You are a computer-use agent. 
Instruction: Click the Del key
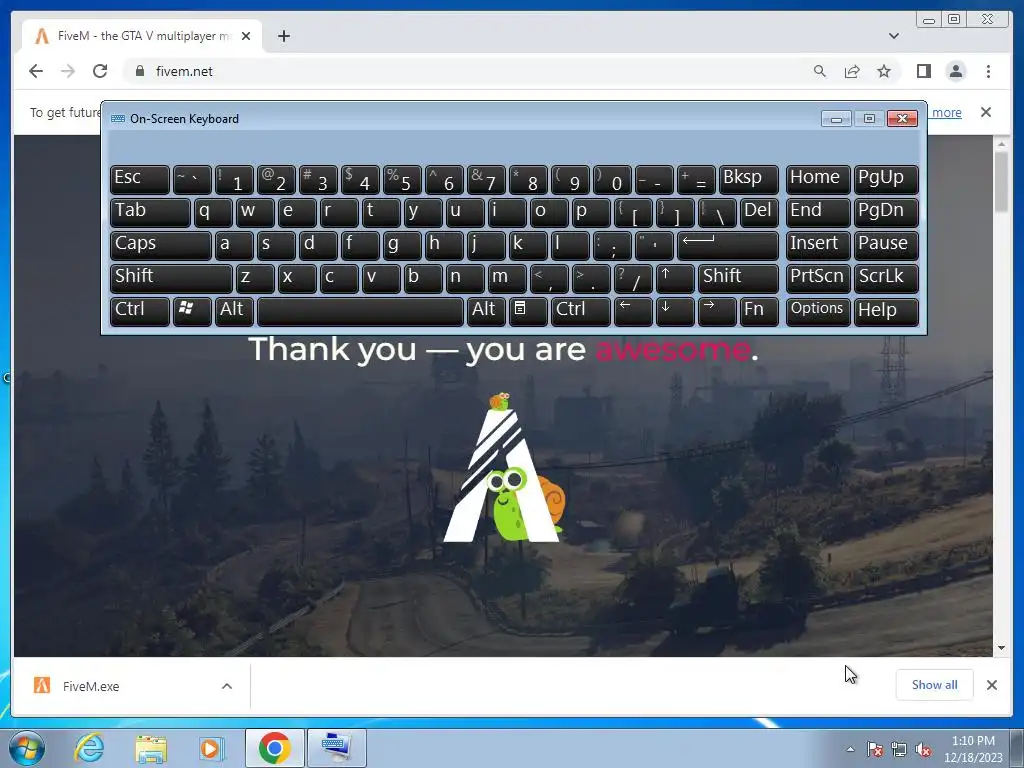(x=759, y=212)
